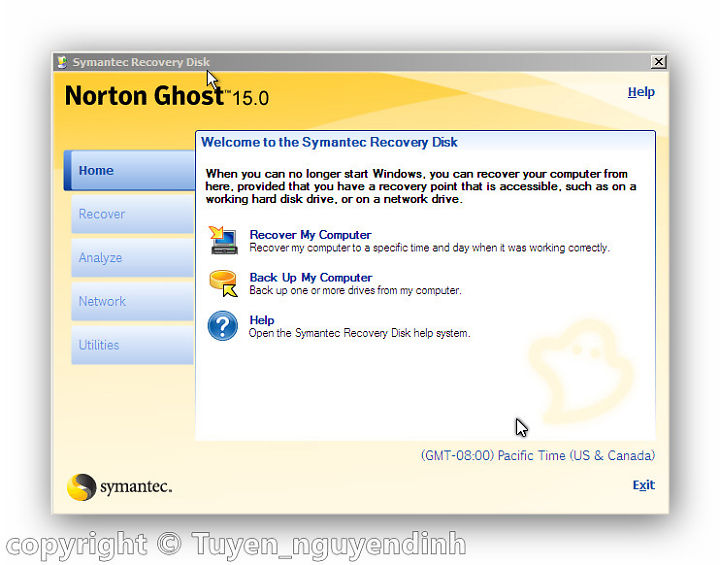This screenshot has width=720, height=565.
Task: Click the Symantec logo at the bottom left
Action: coord(119,487)
